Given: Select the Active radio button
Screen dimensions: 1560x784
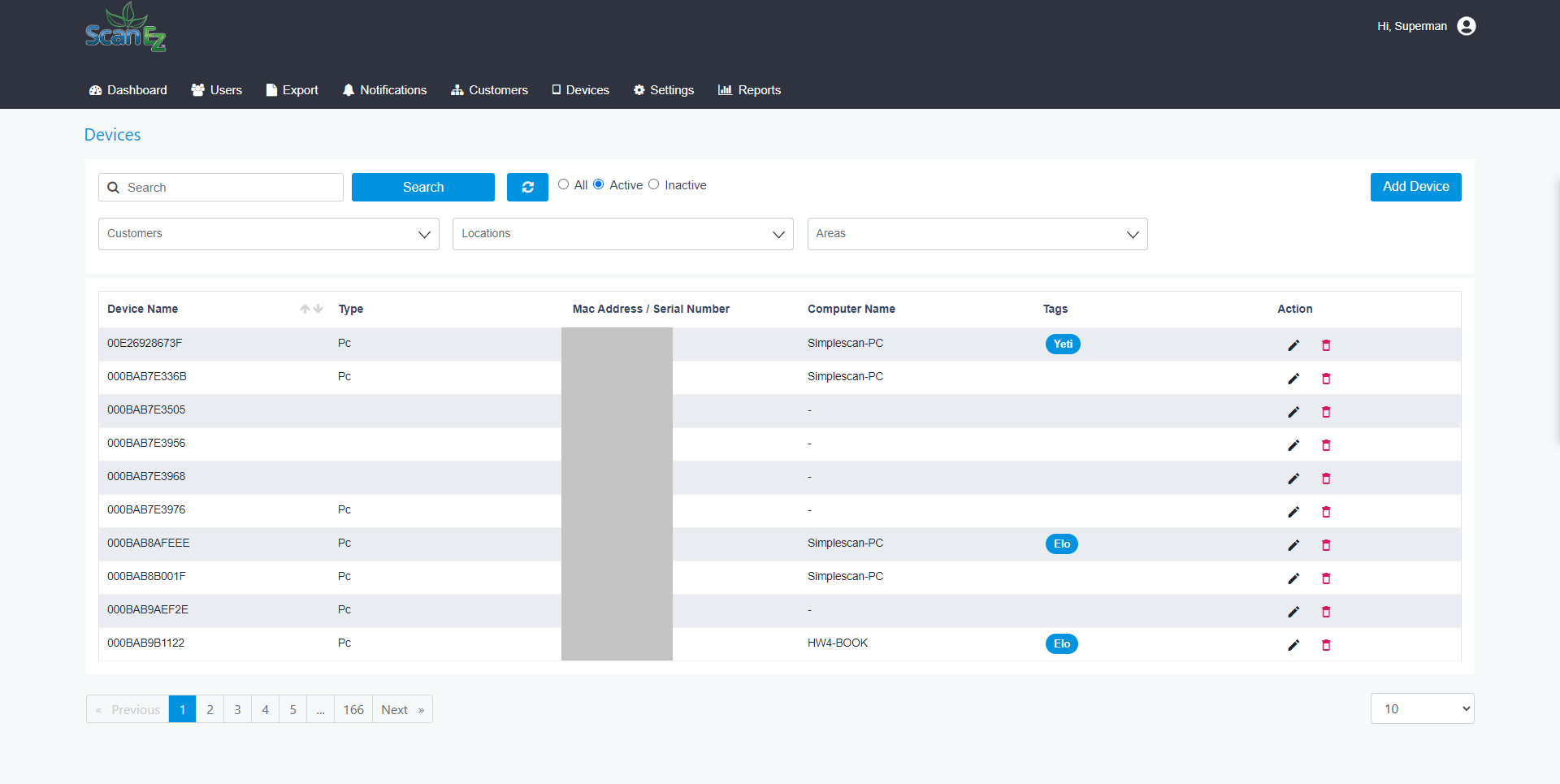Looking at the screenshot, I should [599, 184].
